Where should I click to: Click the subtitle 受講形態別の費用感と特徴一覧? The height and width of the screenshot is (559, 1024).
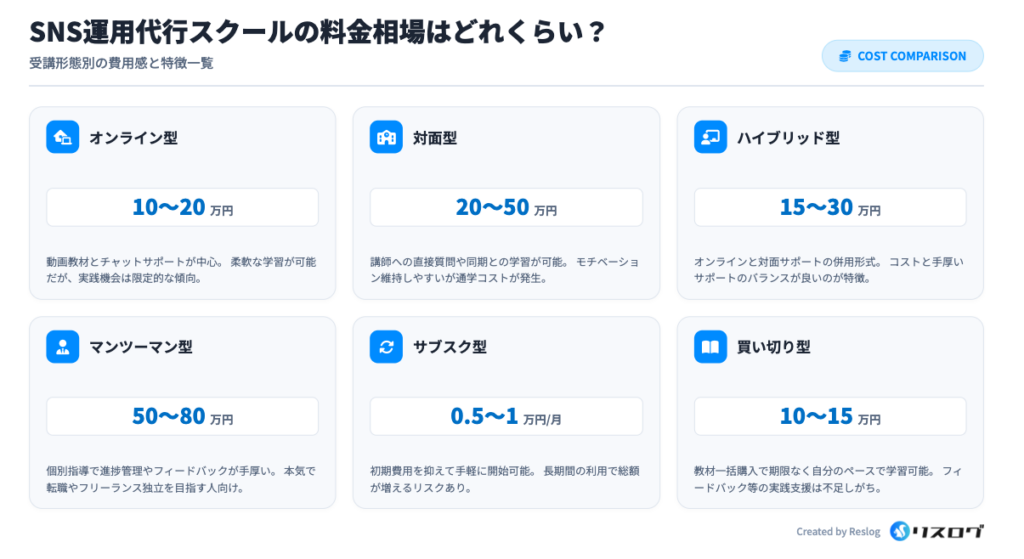pos(121,63)
